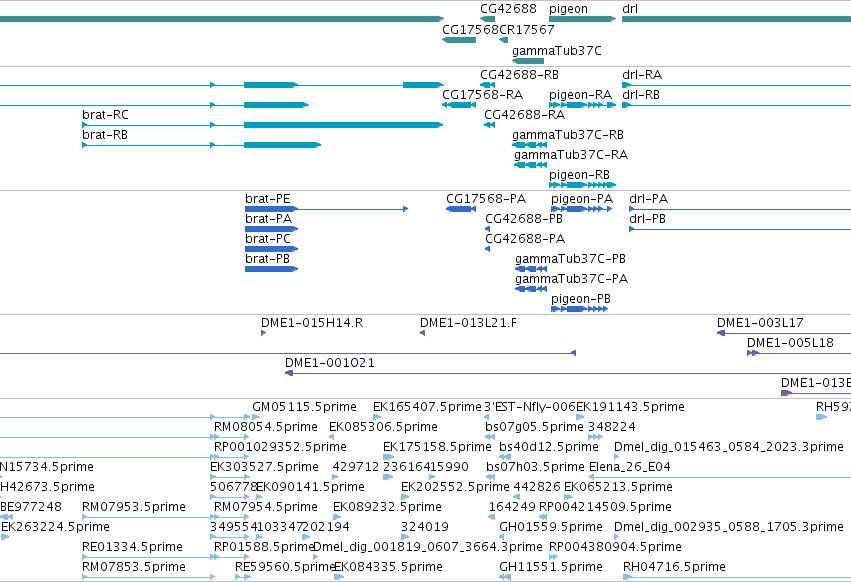The image size is (851, 582).
Task: Click the drl-PA protein label
Action: click(649, 199)
